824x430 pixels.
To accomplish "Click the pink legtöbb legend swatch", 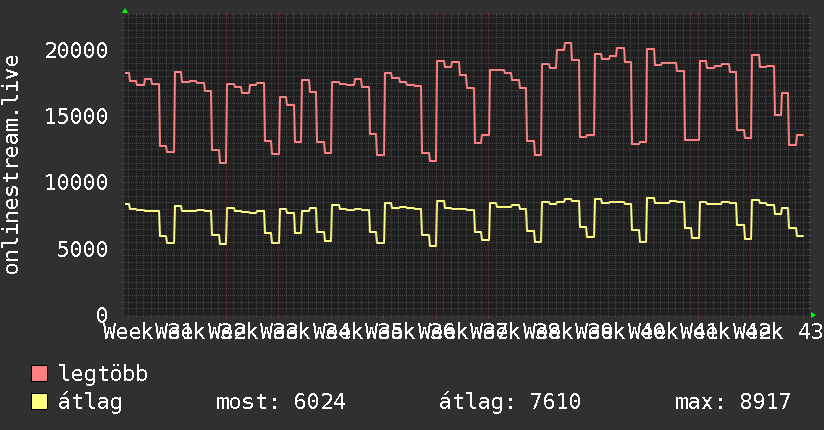I will (39, 374).
